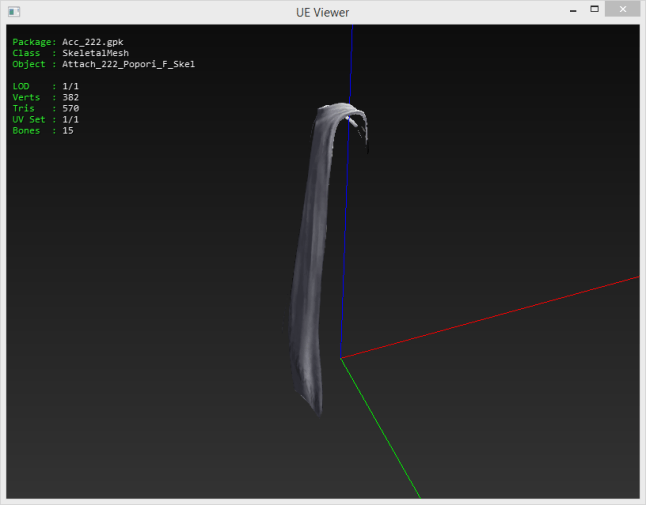Maximize the UE Viewer window

click(x=594, y=10)
